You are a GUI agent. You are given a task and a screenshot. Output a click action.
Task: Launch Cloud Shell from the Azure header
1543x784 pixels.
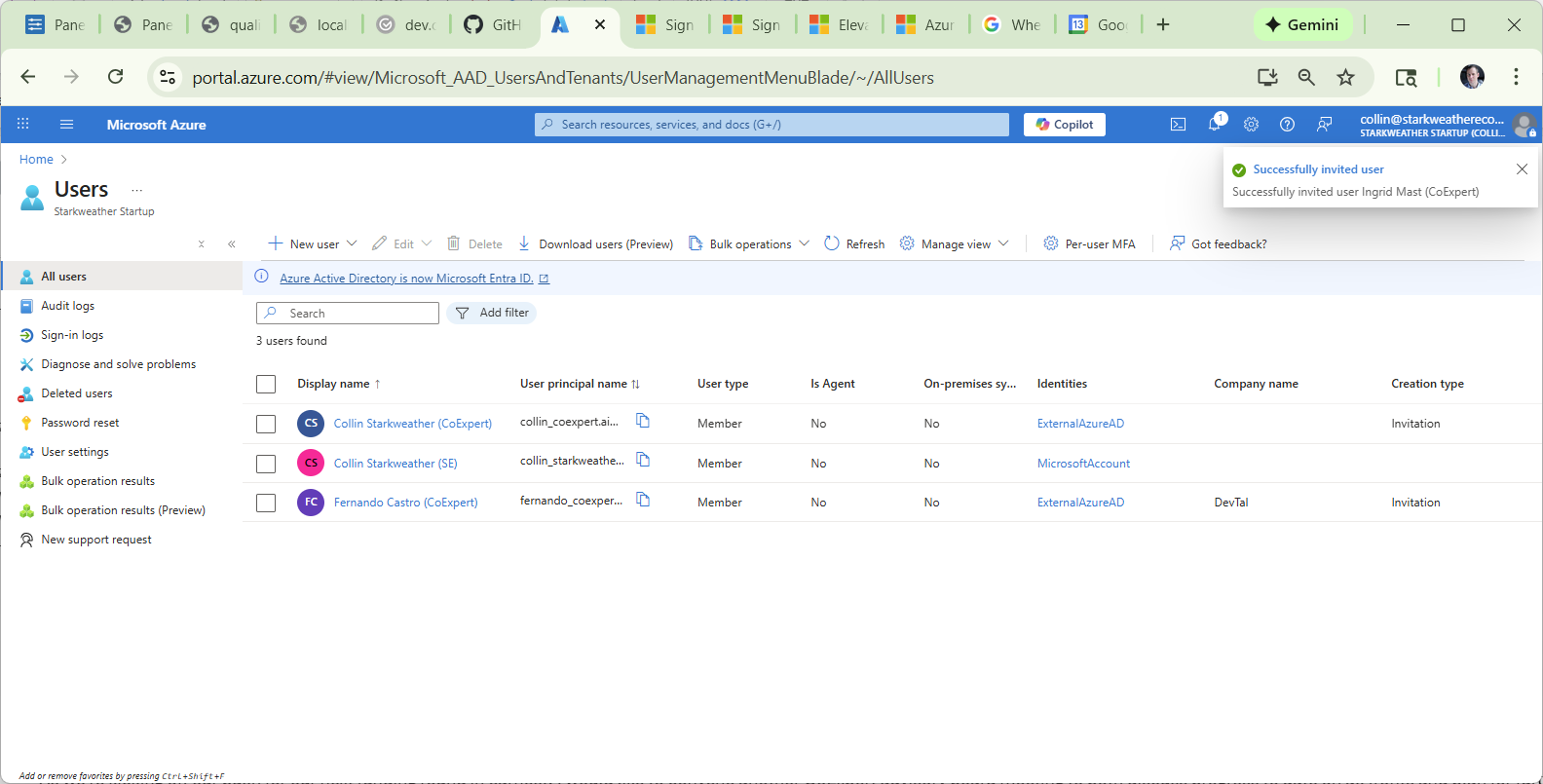point(1178,125)
